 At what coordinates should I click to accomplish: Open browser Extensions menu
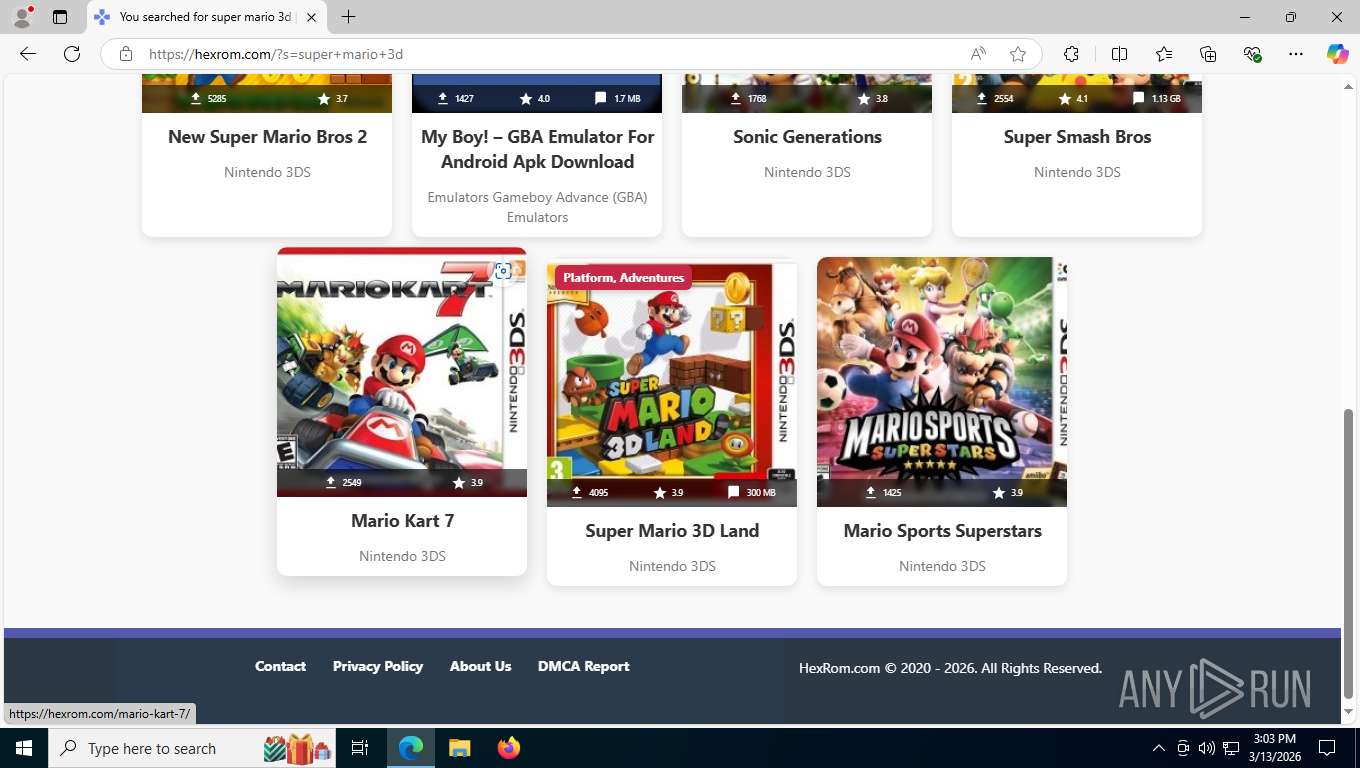[x=1071, y=54]
